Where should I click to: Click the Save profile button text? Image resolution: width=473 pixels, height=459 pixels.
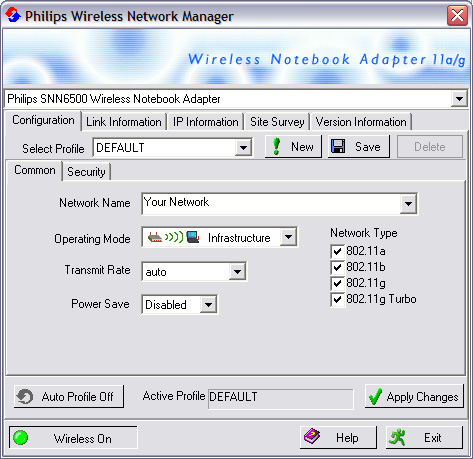368,147
